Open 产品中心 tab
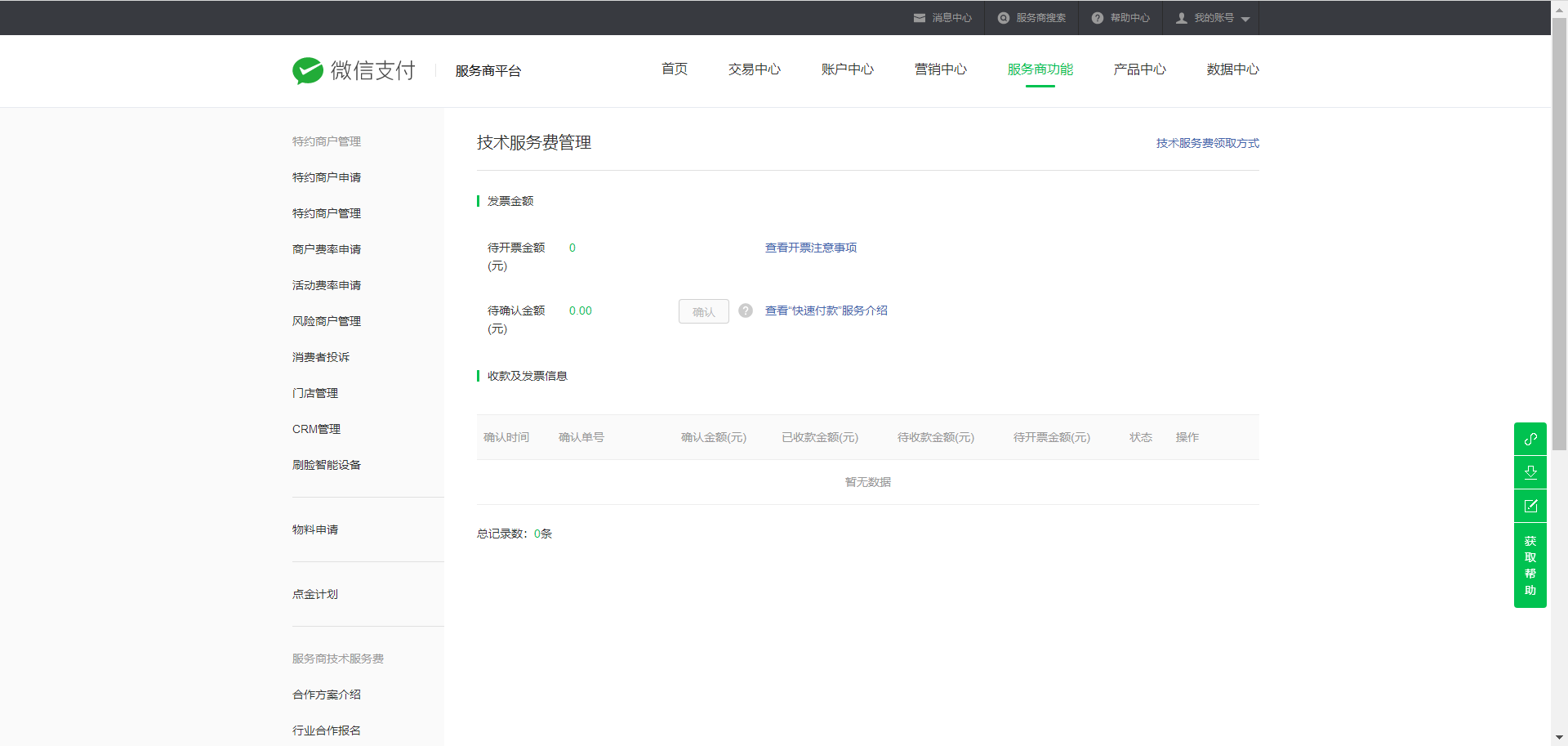 click(x=1140, y=69)
